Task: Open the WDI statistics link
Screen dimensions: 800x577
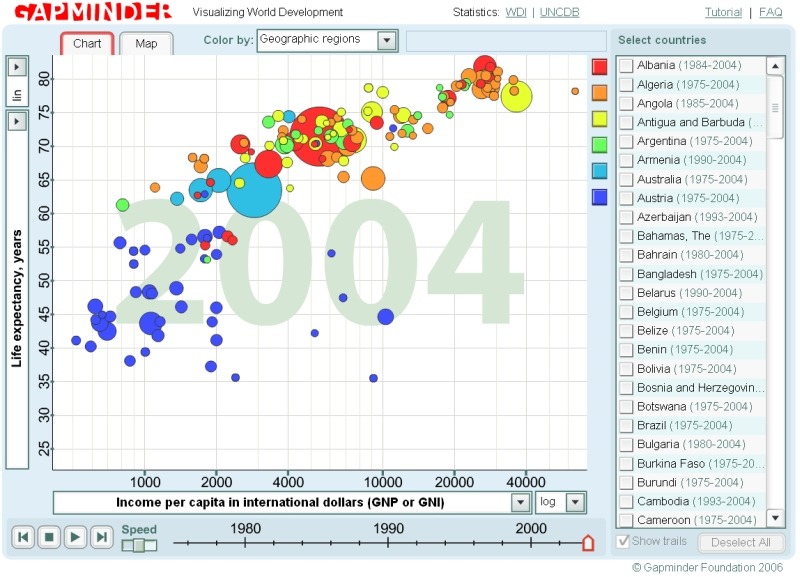Action: coord(516,12)
